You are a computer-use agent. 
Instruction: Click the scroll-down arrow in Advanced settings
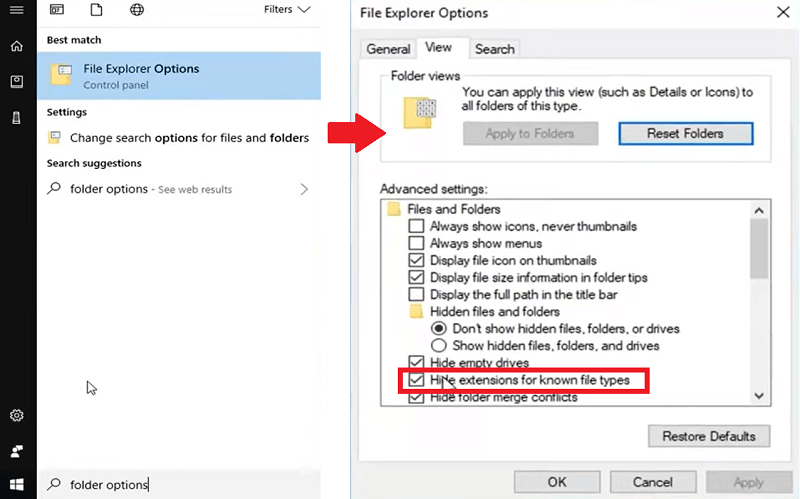pyautogui.click(x=758, y=397)
